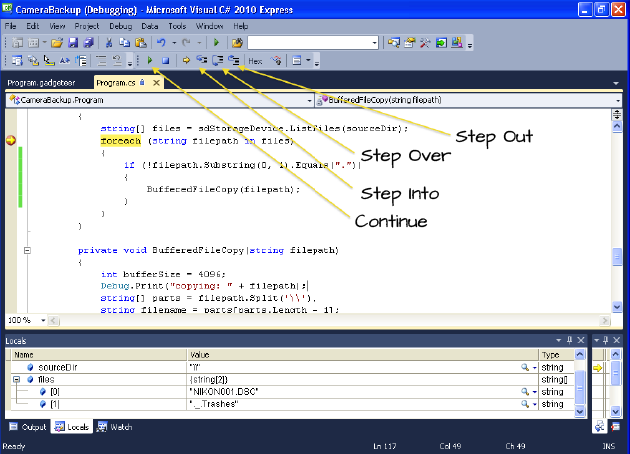Collapse the files node in Locals
630x454 pixels.
click(x=16, y=379)
